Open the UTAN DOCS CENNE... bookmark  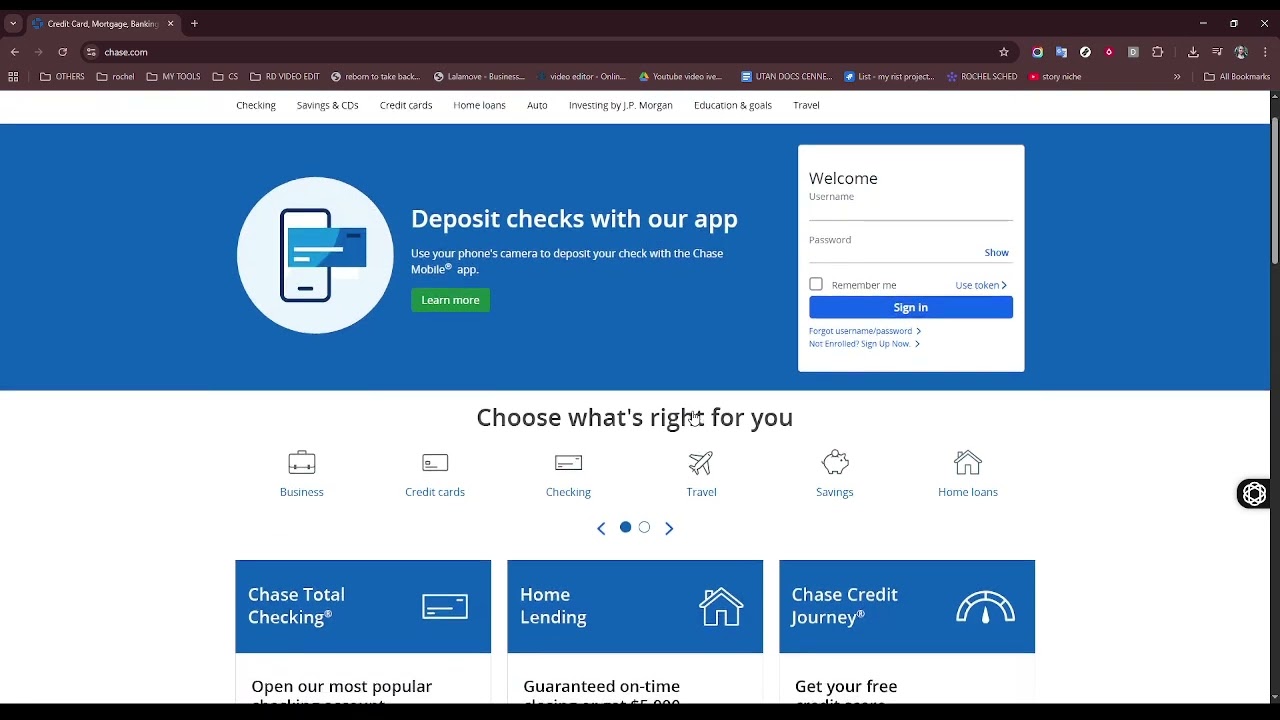click(787, 77)
